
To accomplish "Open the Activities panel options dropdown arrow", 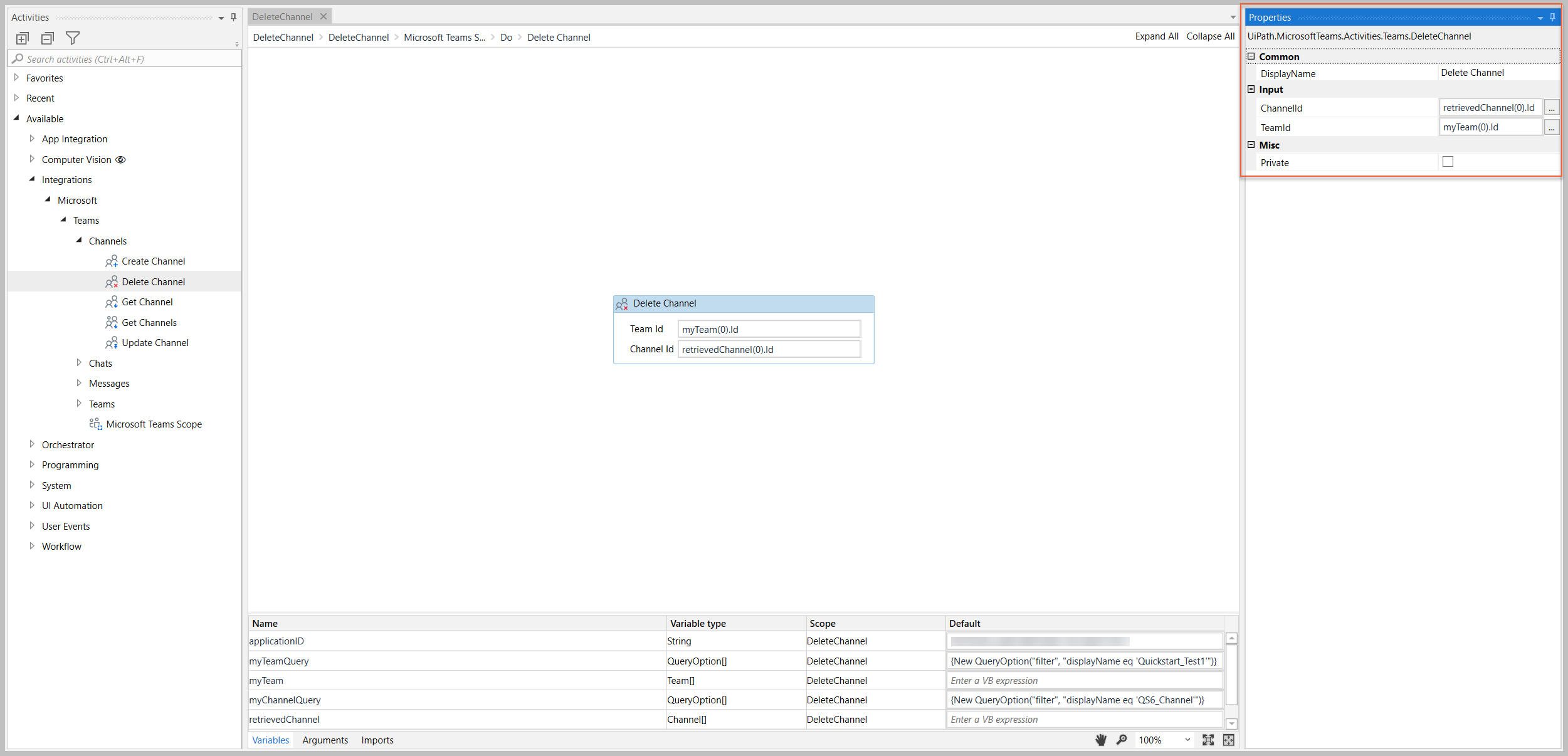I will pos(221,18).
